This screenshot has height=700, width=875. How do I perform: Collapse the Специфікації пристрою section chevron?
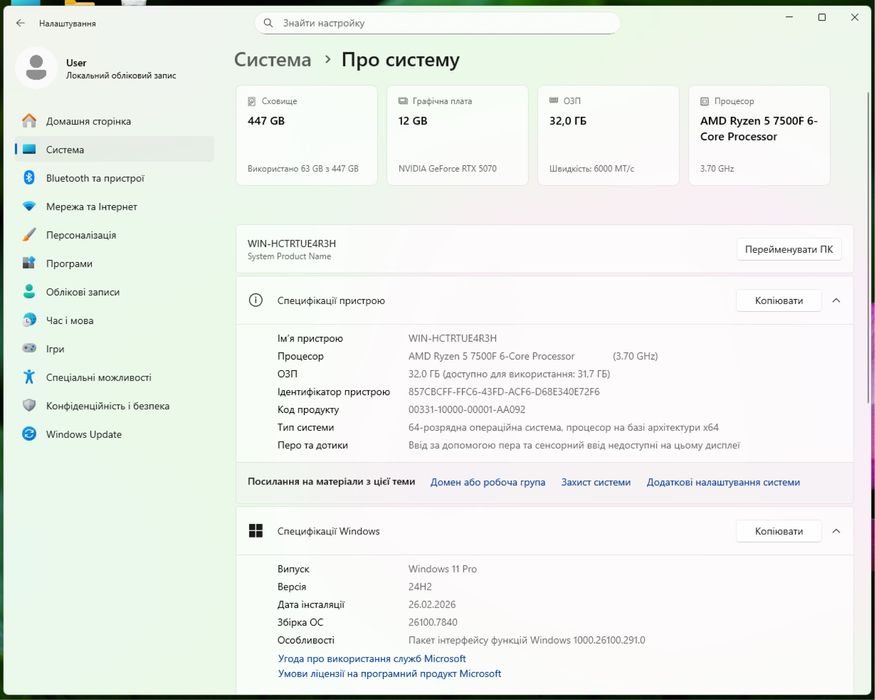tap(836, 300)
